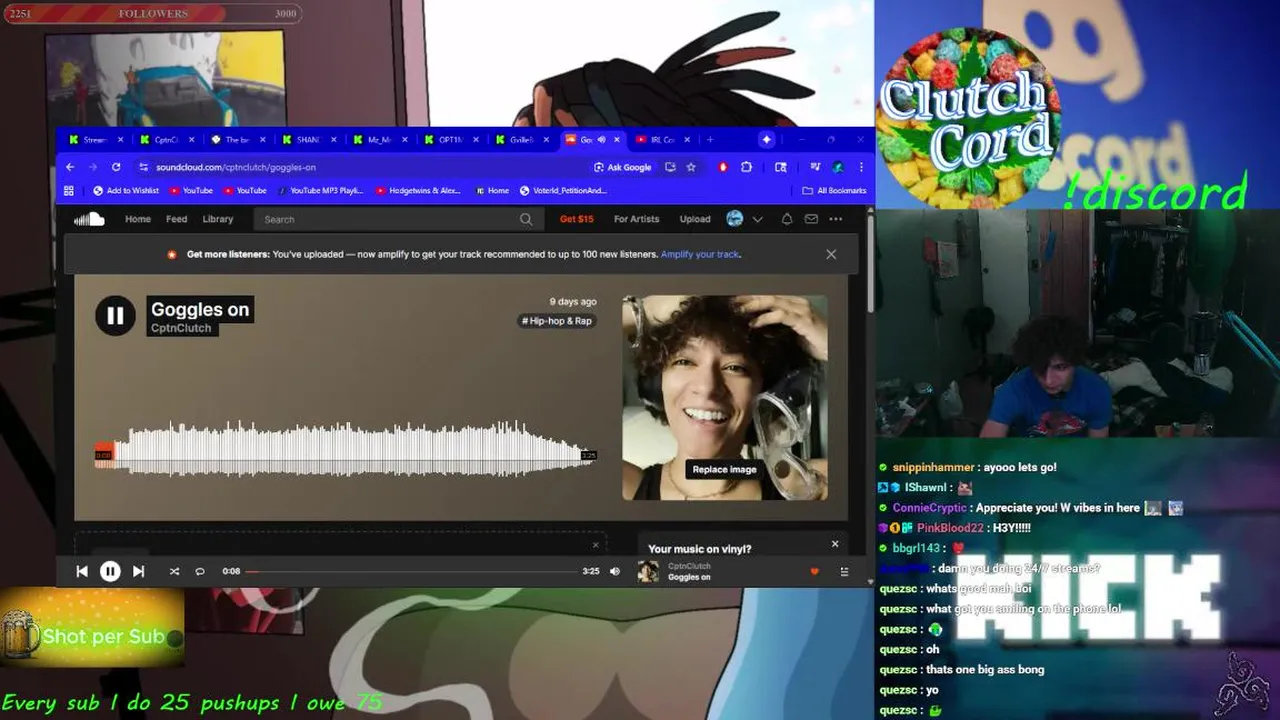Open messages envelope icon
Viewport: 1280px width, 720px height.
[x=811, y=219]
